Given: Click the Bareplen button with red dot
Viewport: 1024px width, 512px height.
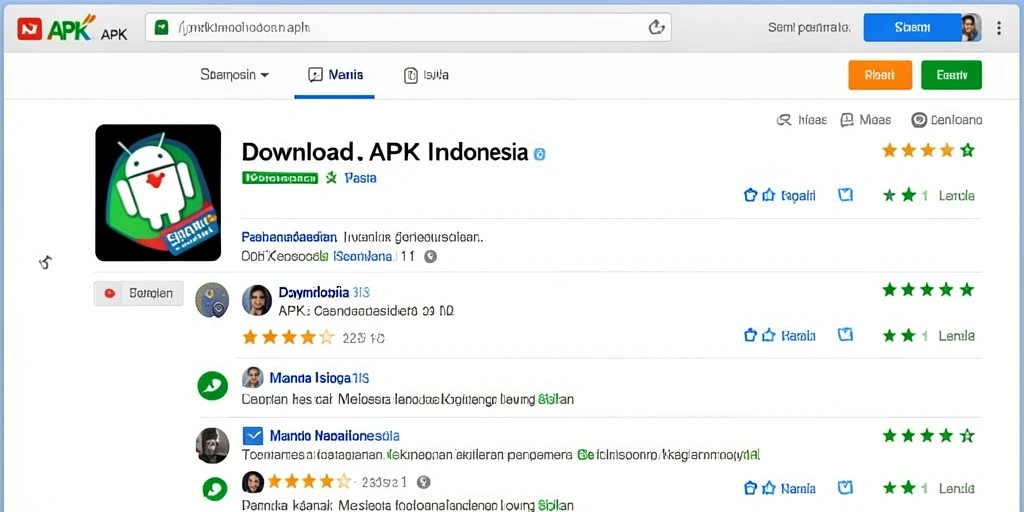Looking at the screenshot, I should (x=138, y=294).
